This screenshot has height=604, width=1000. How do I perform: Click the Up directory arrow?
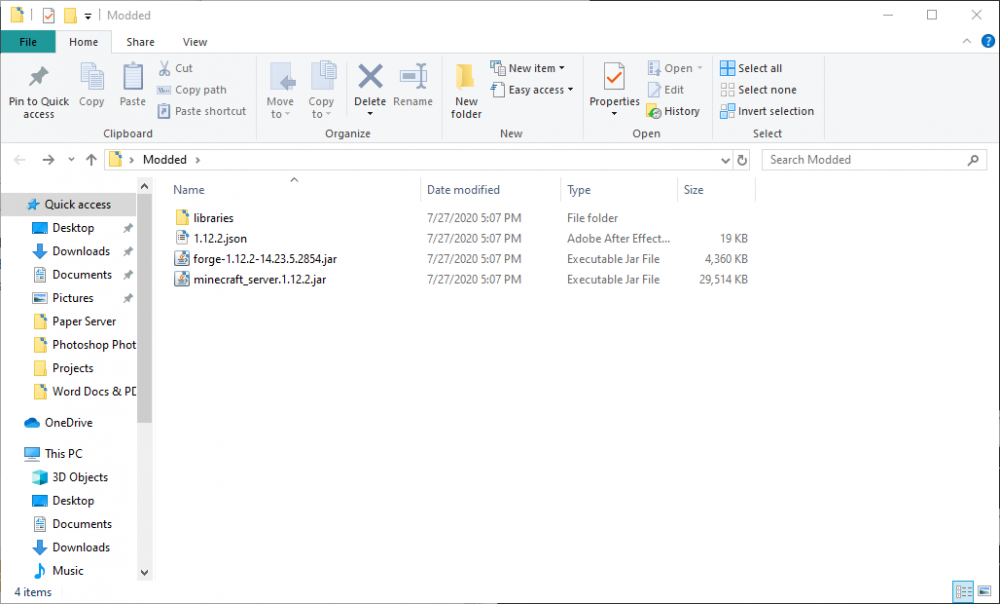pyautogui.click(x=92, y=160)
